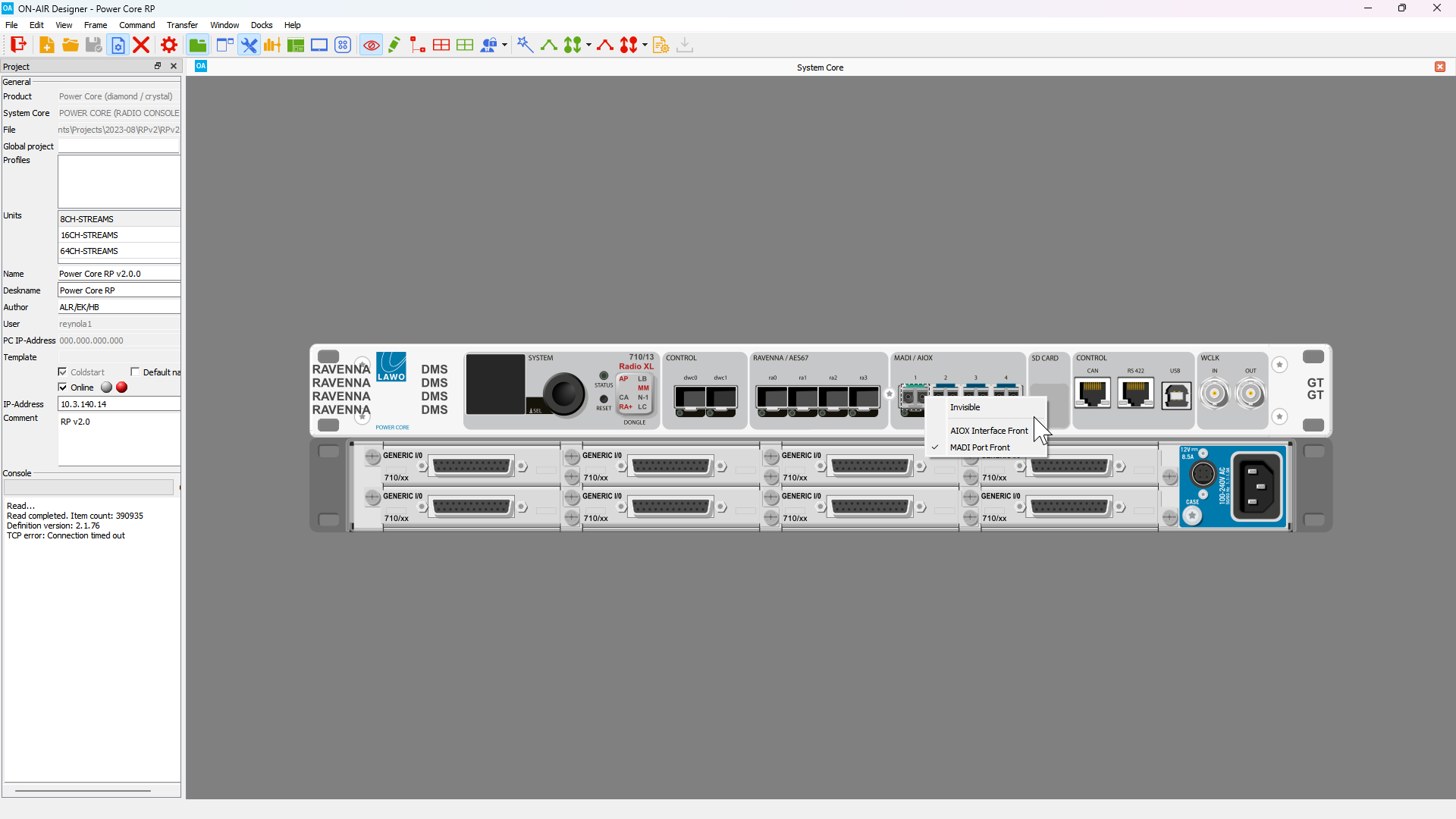Select Invisible in the context menu
Image resolution: width=1456 pixels, height=819 pixels.
(x=965, y=407)
